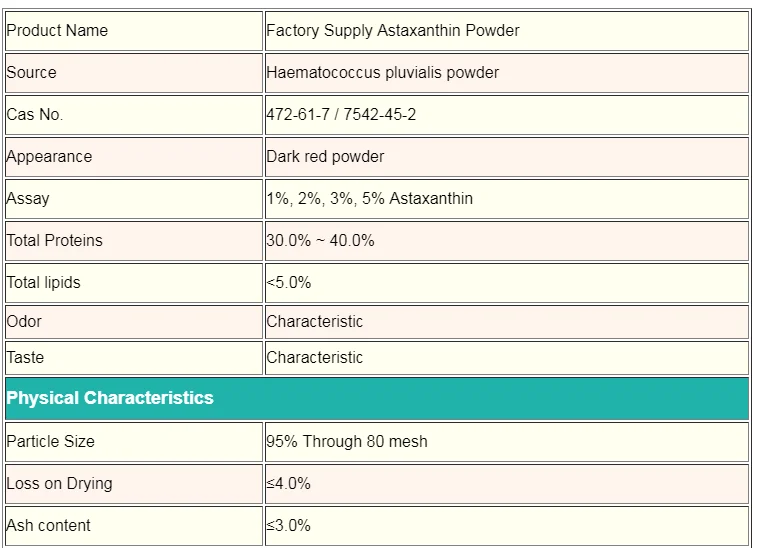This screenshot has height=548, width=763.
Task: Click the 'Total lipids' label cell
Action: click(44, 282)
